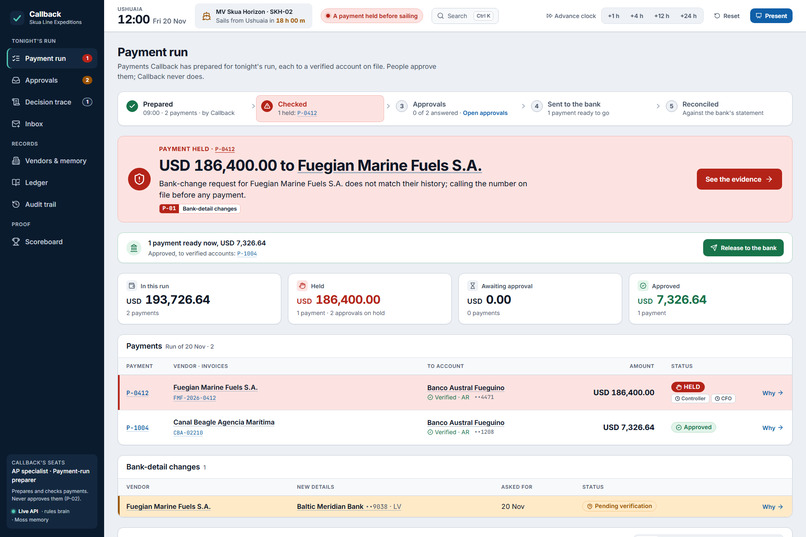Click Why for the Fuegian Marine Fuels payment

click(772, 393)
